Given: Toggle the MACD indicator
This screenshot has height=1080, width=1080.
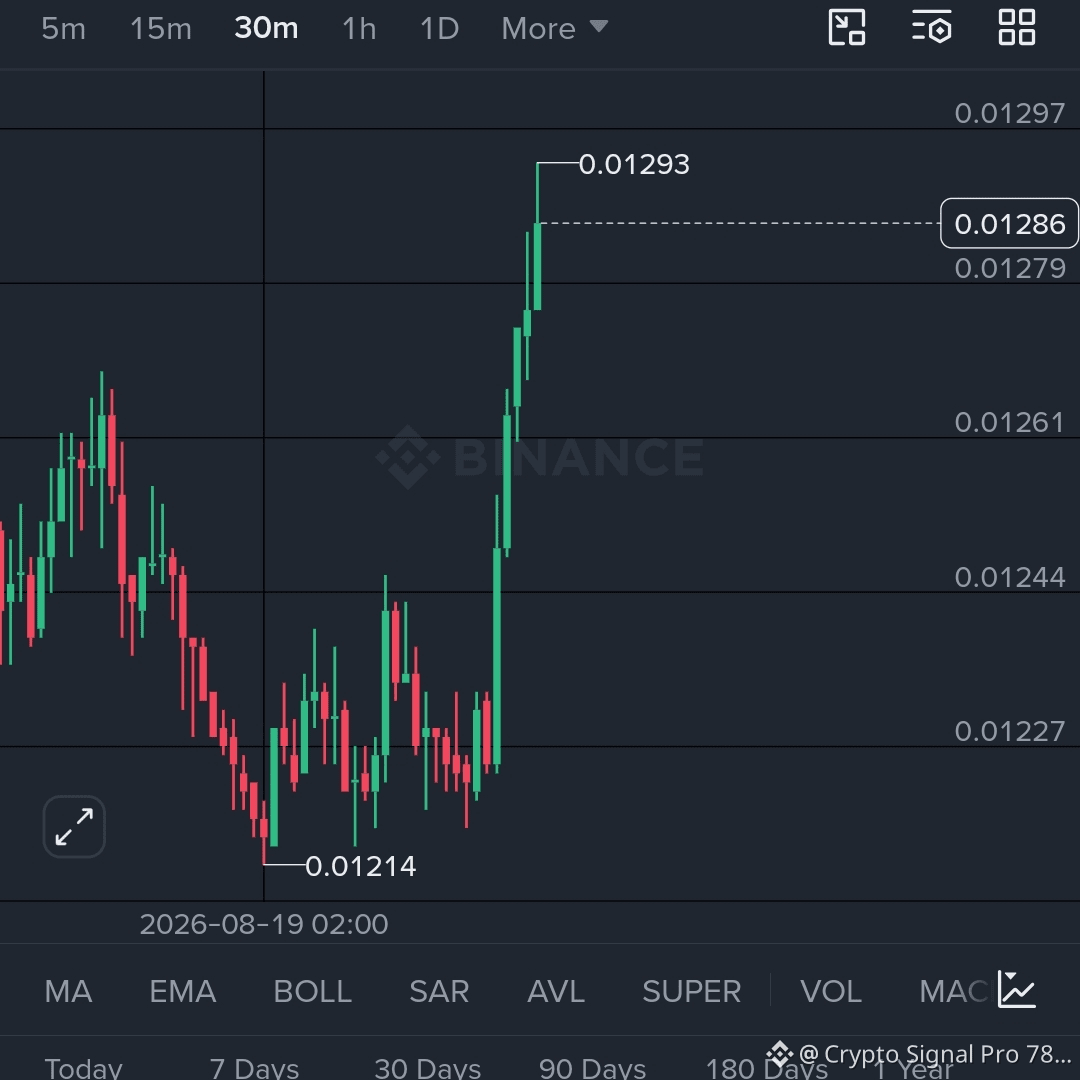Looking at the screenshot, I should coord(954,992).
